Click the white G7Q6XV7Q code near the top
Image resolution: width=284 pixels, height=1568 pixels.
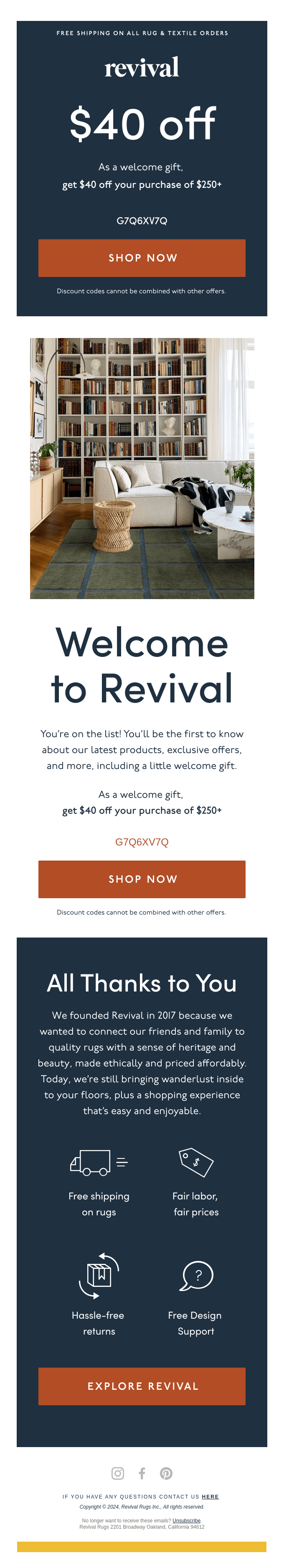click(x=142, y=220)
